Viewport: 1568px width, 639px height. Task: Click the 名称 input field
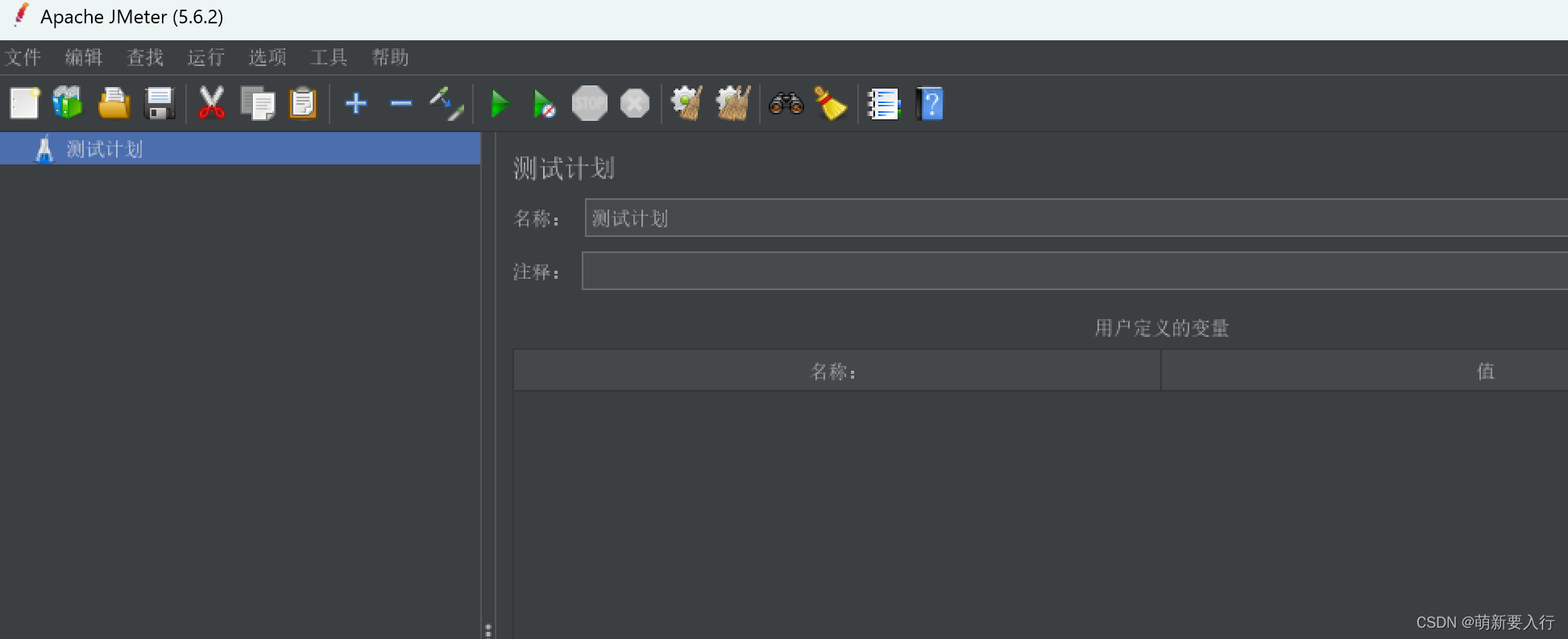pos(1076,218)
